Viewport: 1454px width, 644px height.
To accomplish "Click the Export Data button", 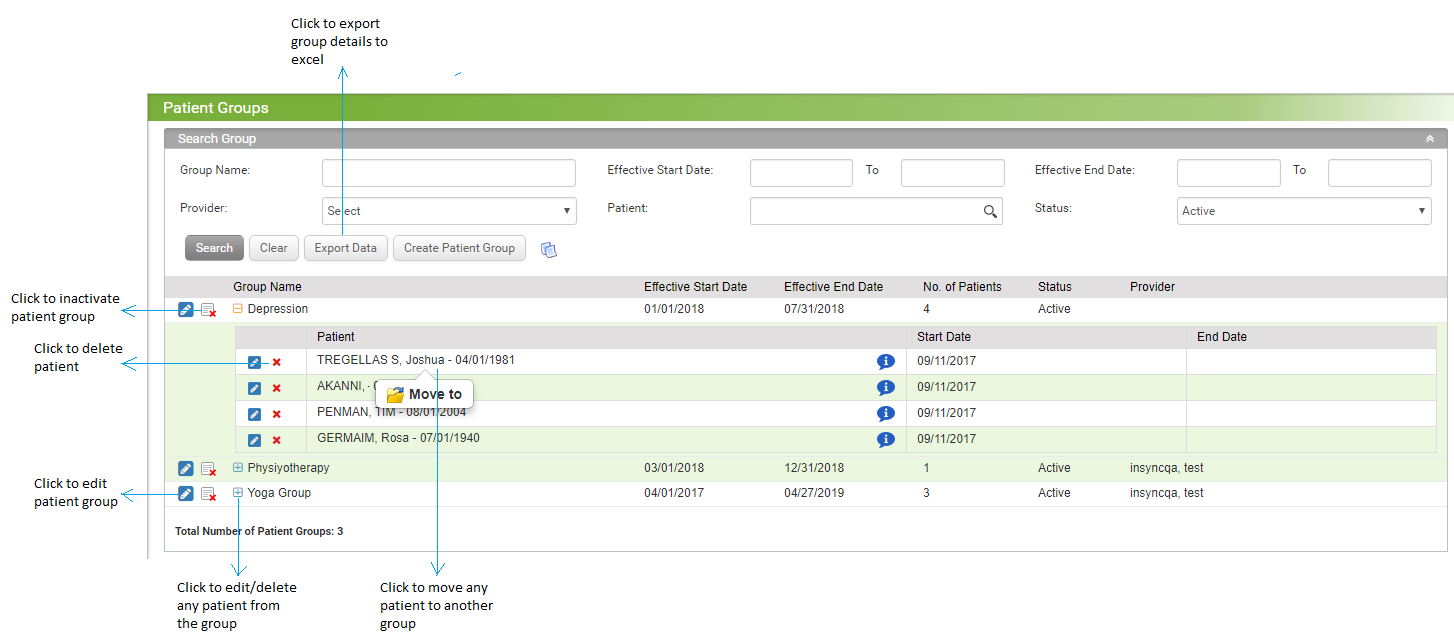I will (345, 247).
